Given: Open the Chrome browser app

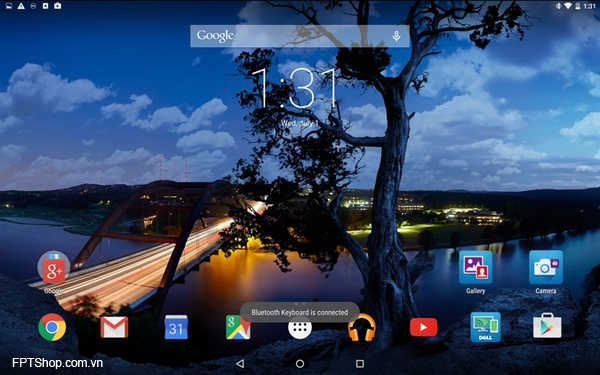Looking at the screenshot, I should [52, 327].
